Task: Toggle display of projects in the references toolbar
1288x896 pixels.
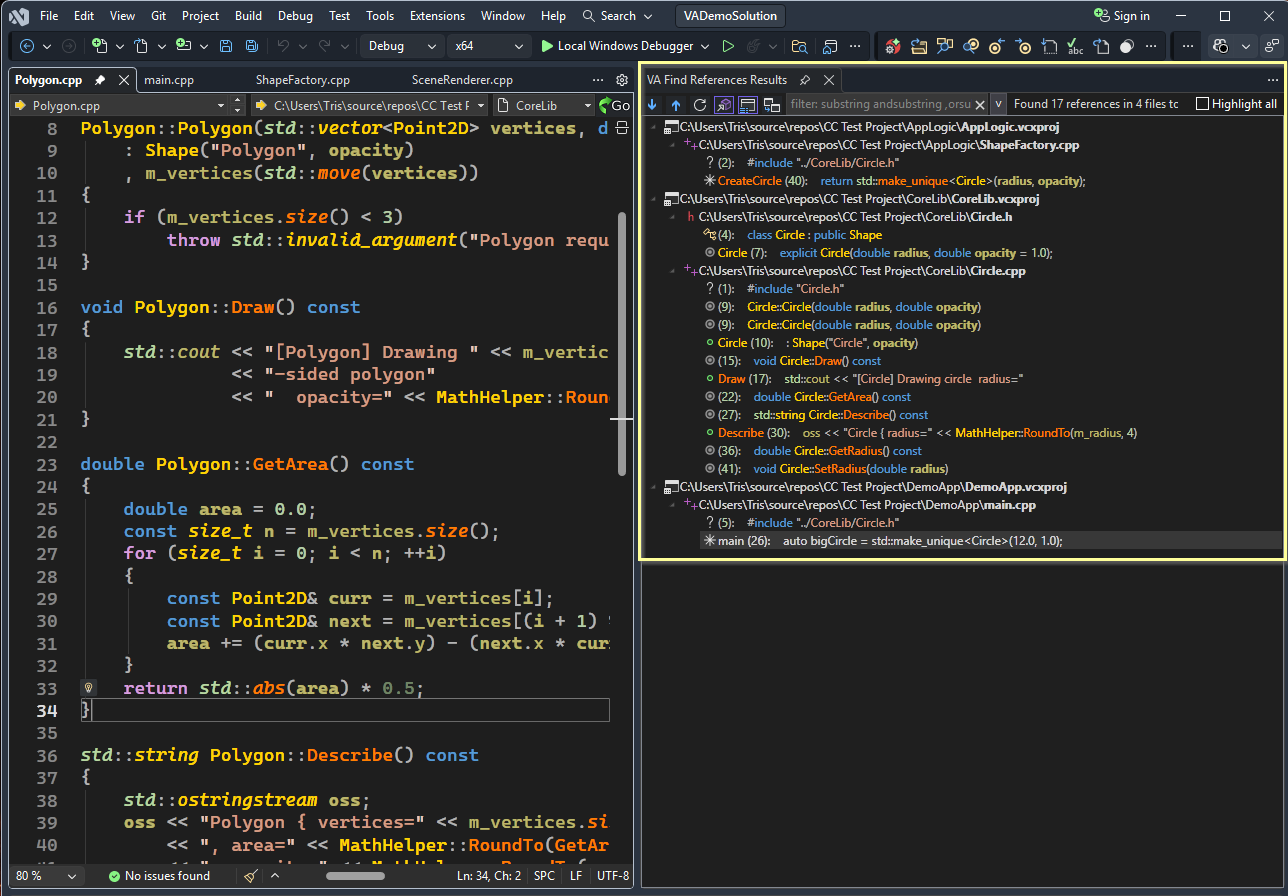Action: 724,104
